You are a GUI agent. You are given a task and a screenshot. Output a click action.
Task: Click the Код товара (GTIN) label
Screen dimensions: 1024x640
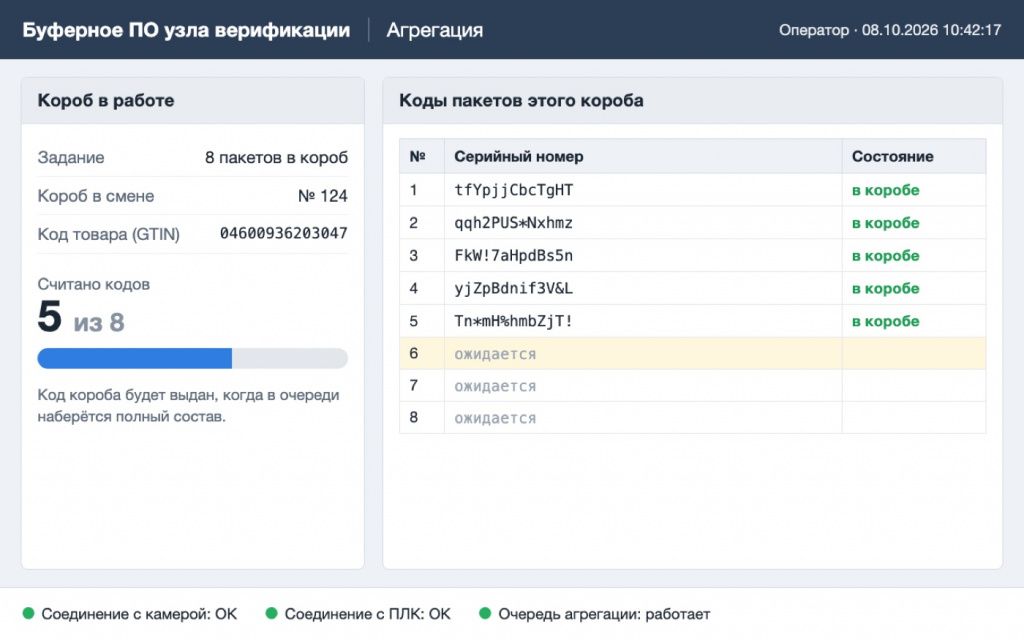108,234
